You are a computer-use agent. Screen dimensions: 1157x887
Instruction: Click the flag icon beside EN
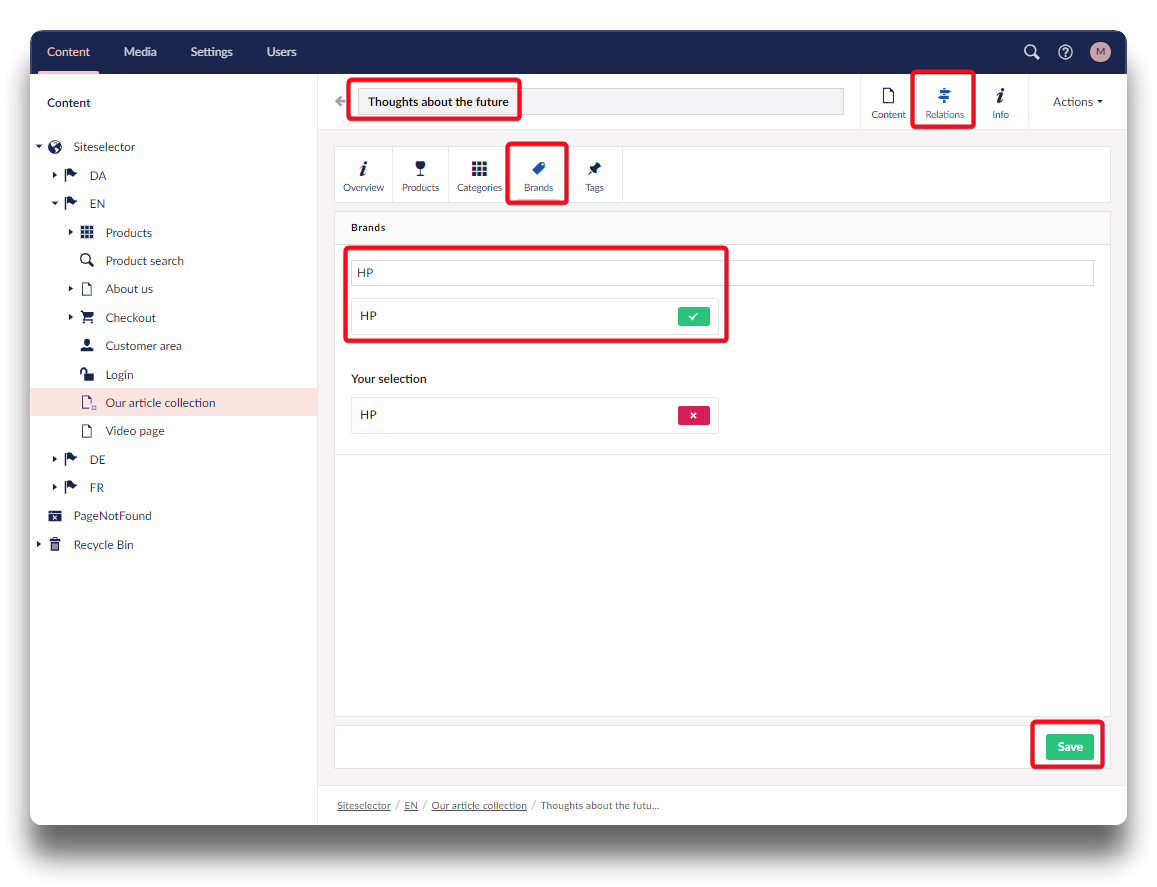(71, 203)
